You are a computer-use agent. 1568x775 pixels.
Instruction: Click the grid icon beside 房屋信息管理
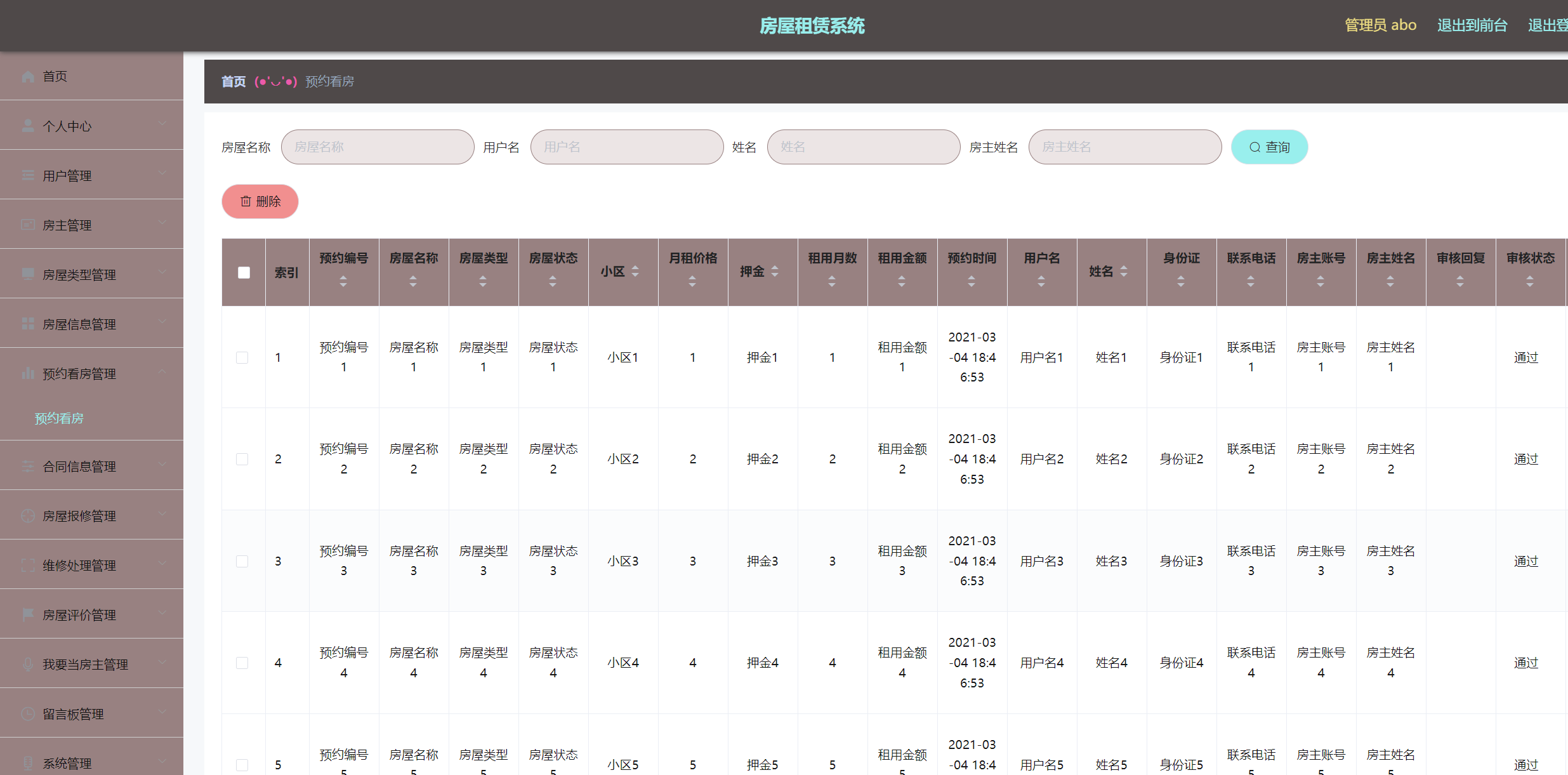click(x=28, y=324)
